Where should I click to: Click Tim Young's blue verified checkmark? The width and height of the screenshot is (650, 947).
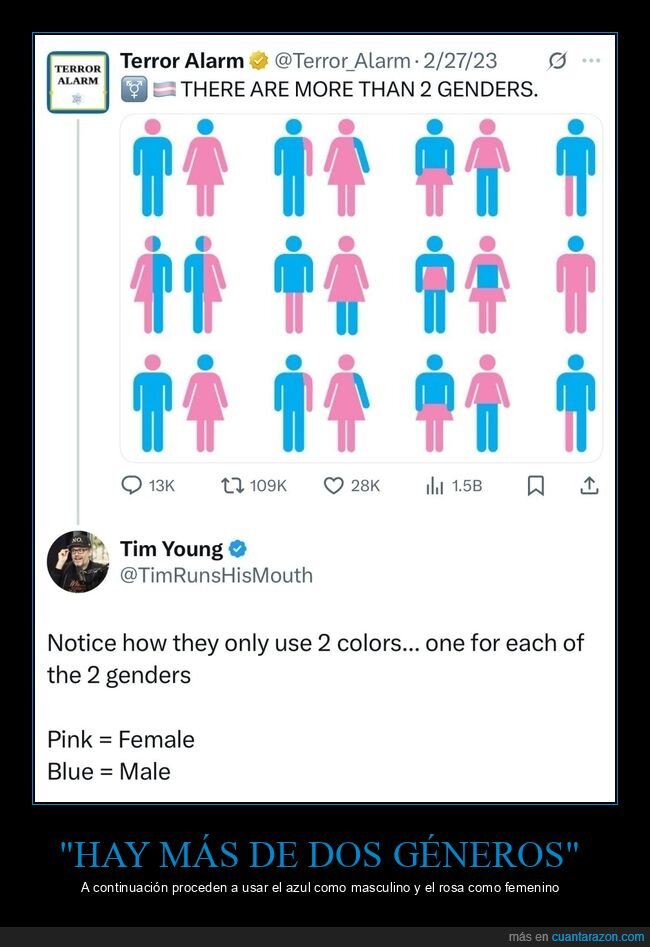pos(238,548)
